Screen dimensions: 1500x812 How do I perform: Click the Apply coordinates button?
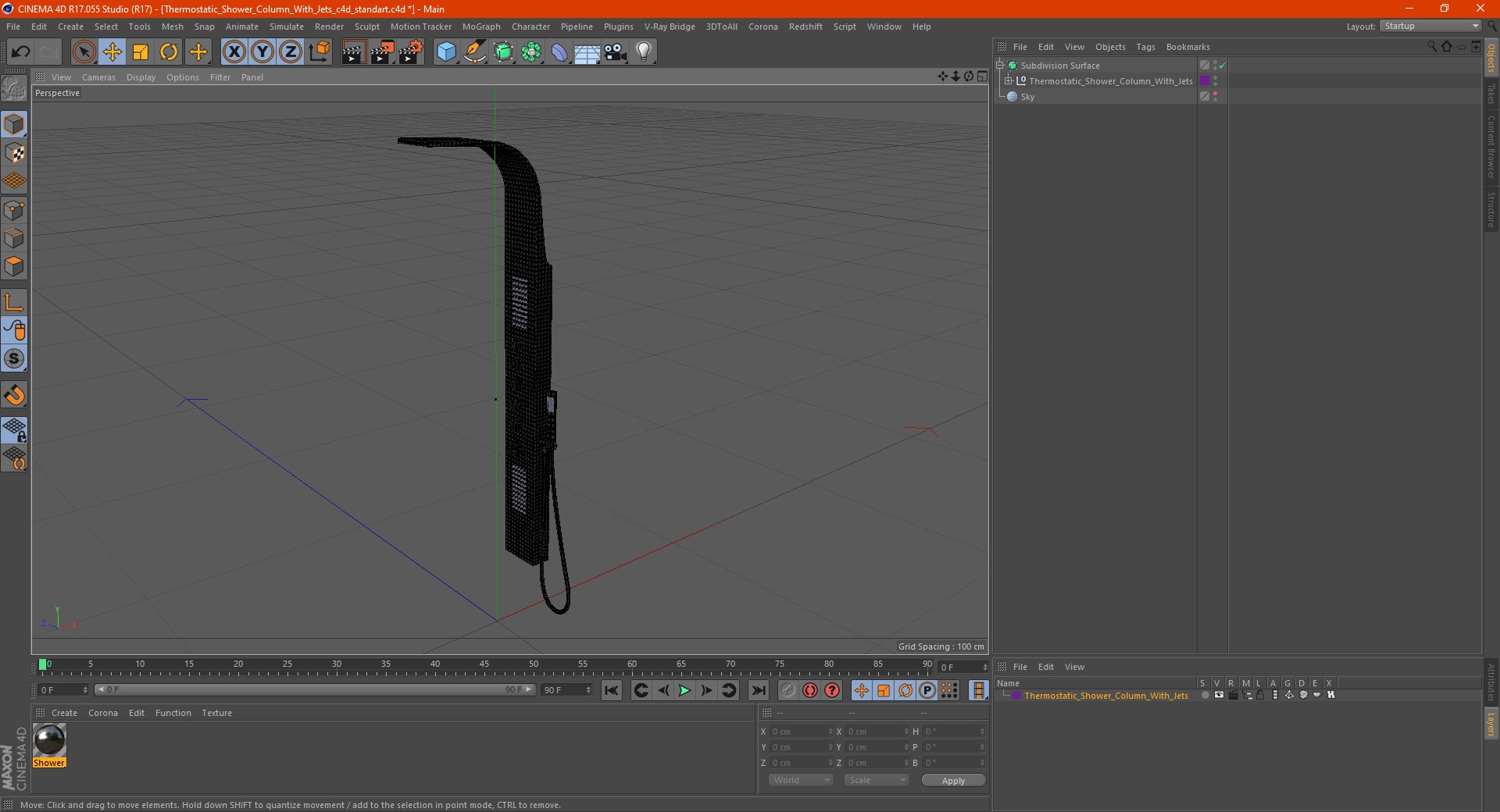point(953,780)
